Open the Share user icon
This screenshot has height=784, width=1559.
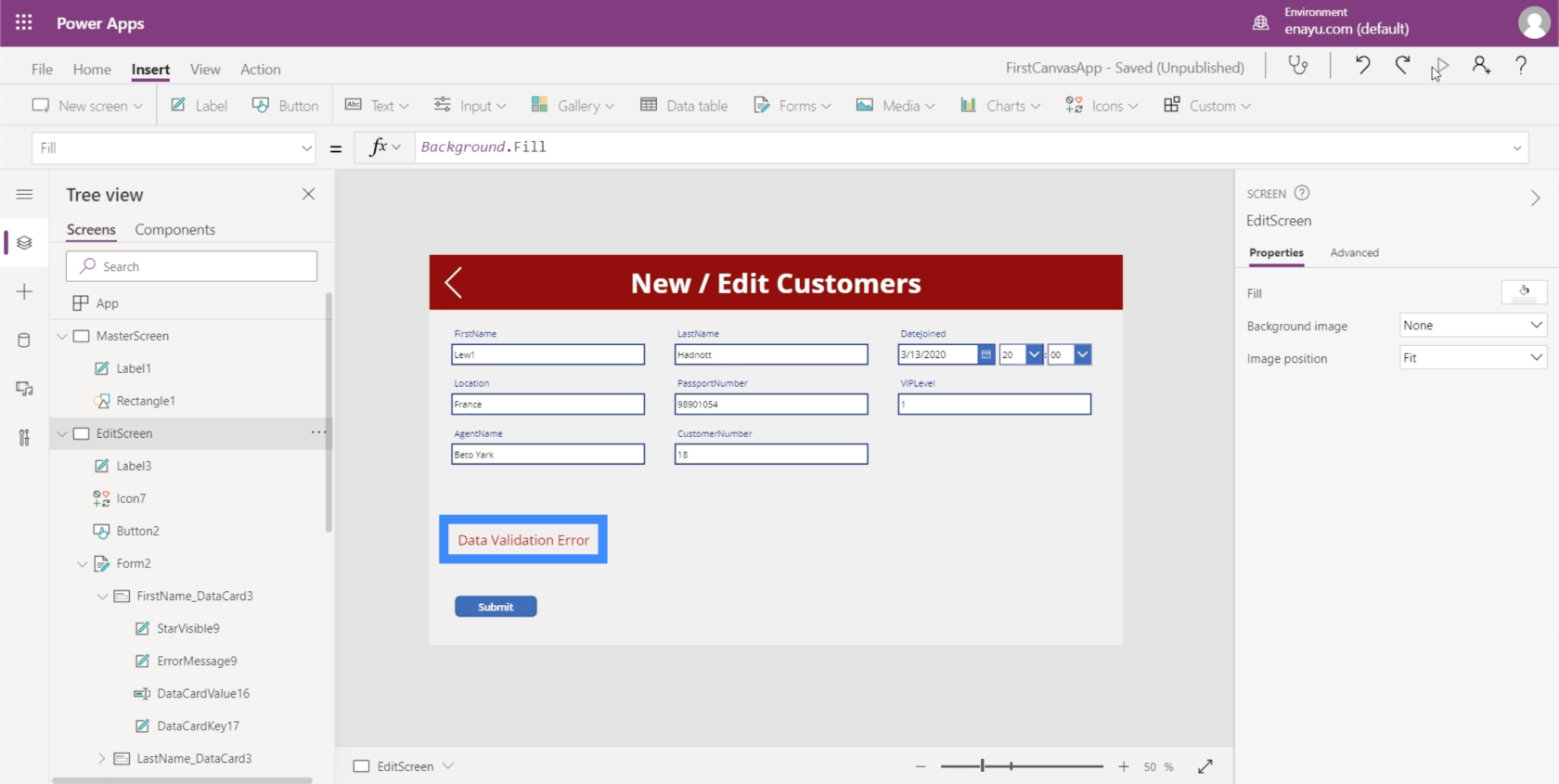(x=1481, y=66)
